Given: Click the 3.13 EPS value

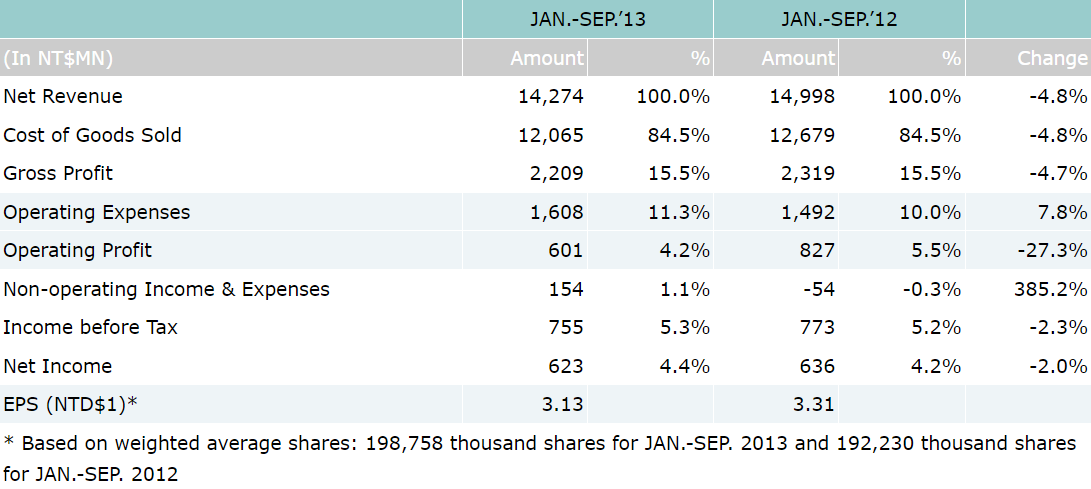Looking at the screenshot, I should [561, 404].
